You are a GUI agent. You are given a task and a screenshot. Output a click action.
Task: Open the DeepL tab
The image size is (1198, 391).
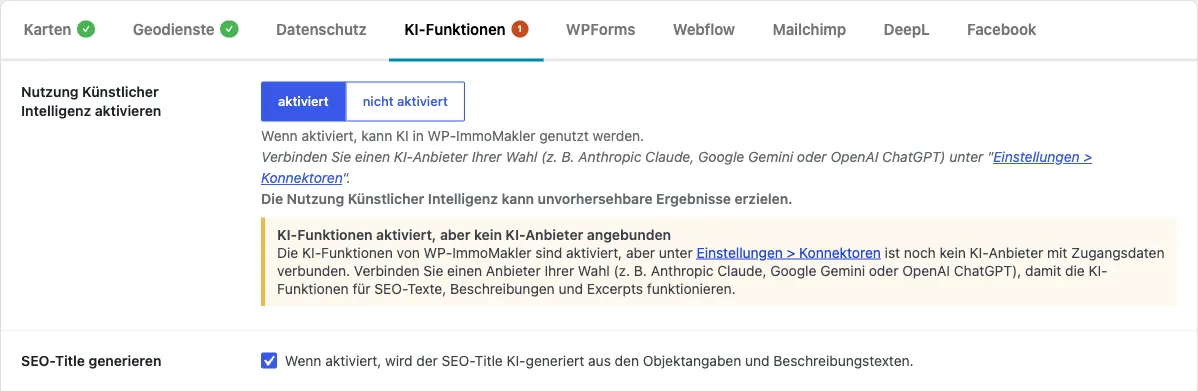pyautogui.click(x=906, y=30)
